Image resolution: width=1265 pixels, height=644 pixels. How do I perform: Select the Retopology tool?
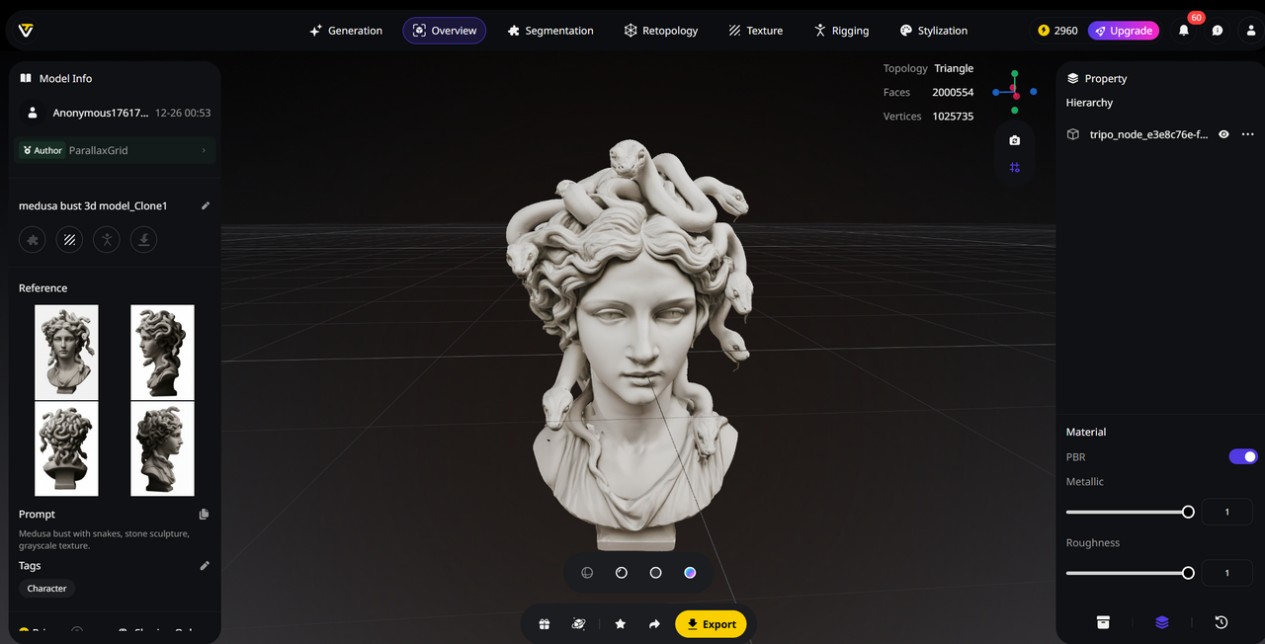click(x=660, y=30)
